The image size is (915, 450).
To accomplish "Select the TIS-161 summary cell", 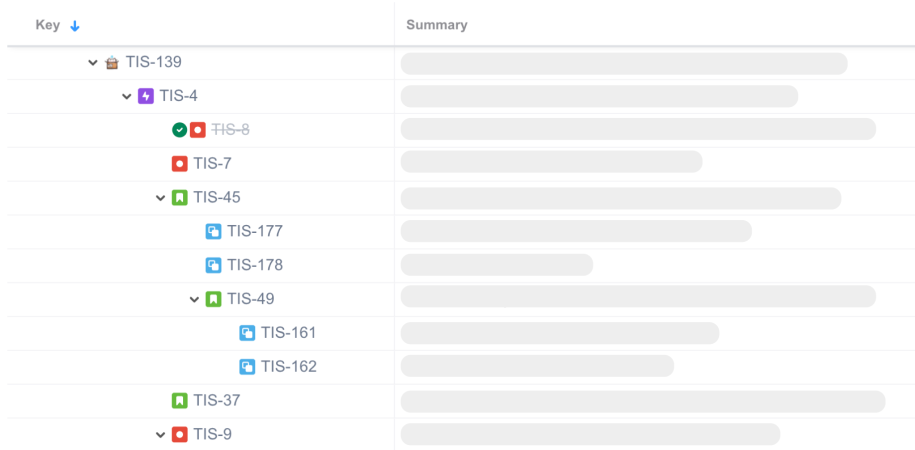I will 654,333.
